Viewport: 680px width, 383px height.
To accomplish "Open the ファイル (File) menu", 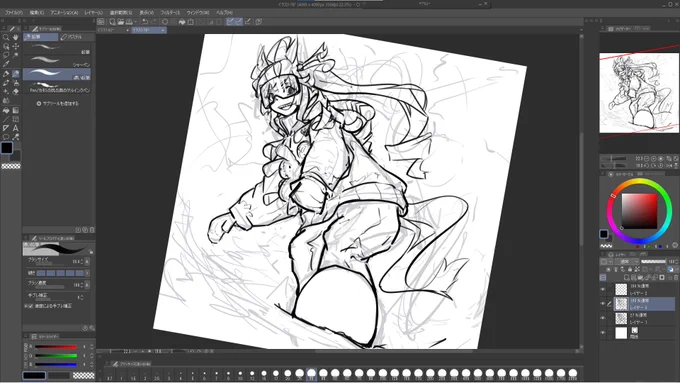I will click(14, 13).
